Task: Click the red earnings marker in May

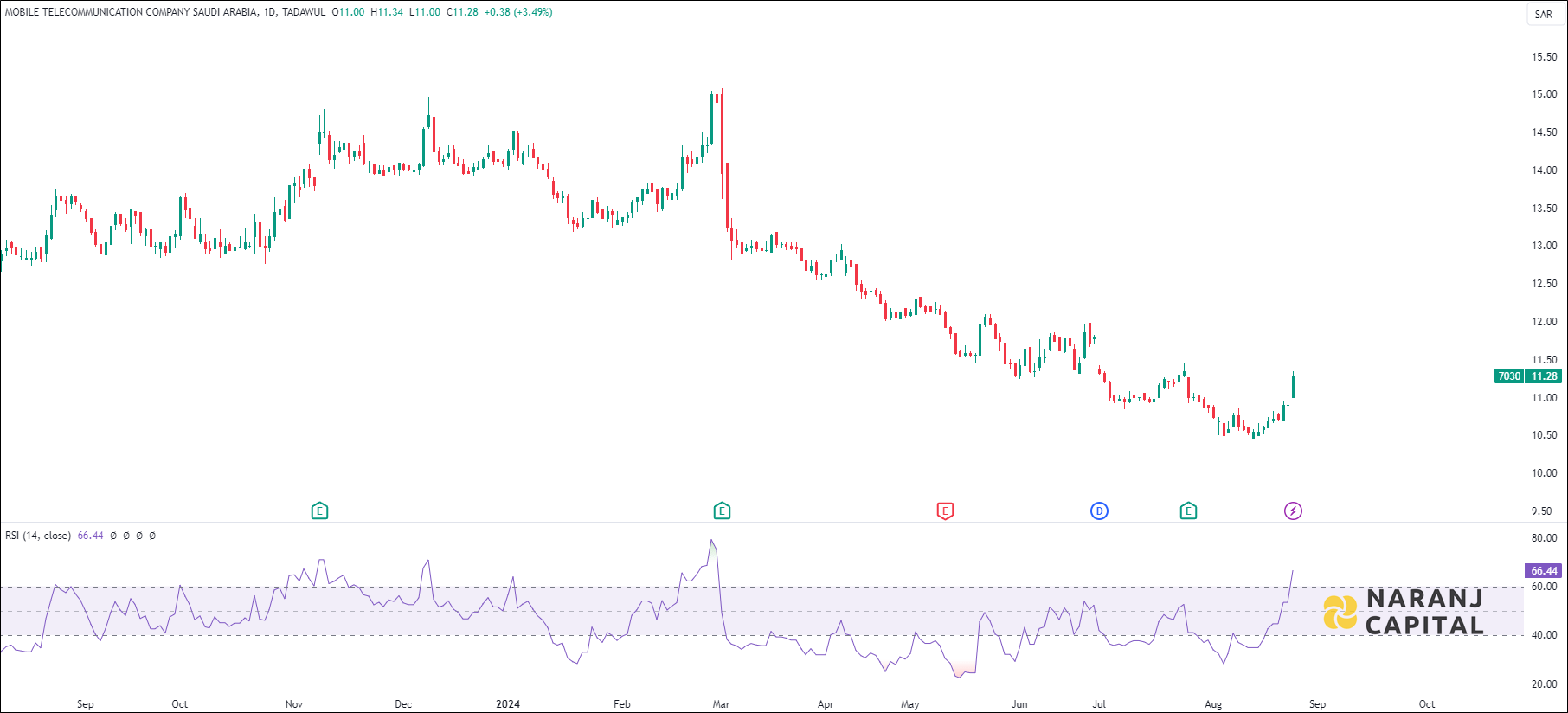Action: point(945,511)
